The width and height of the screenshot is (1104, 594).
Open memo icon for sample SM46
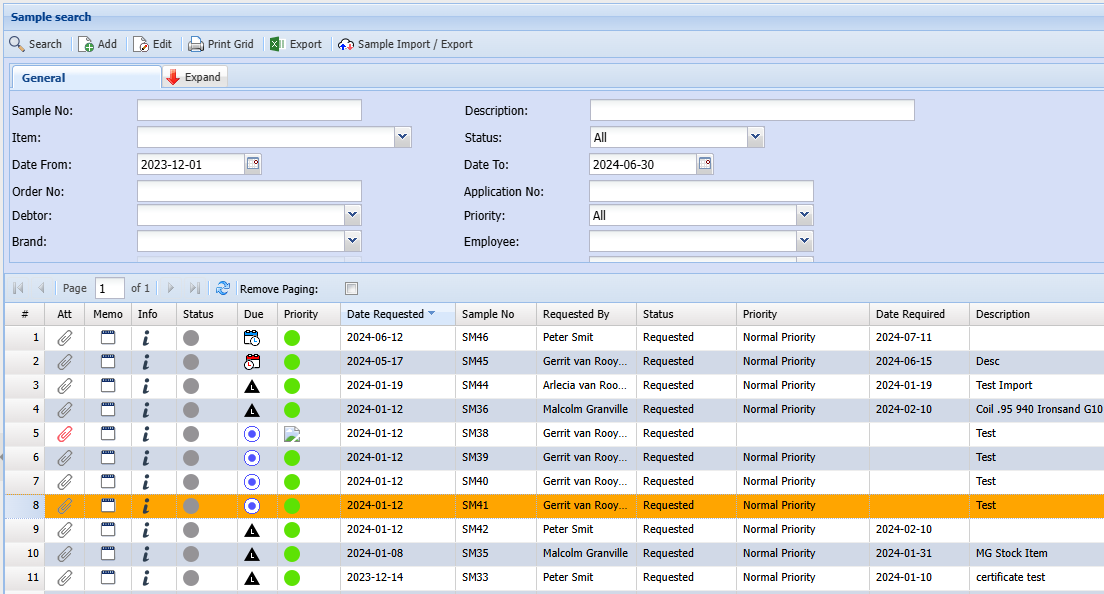[108, 338]
